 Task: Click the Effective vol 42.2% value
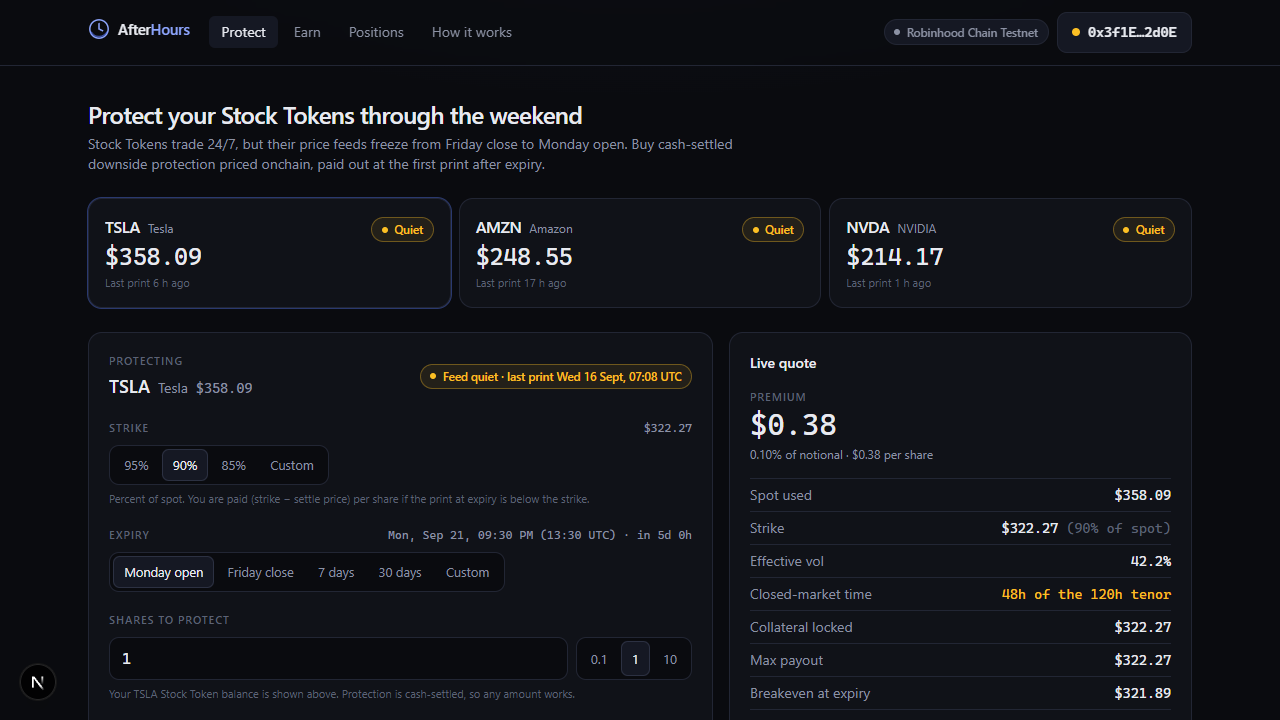1151,561
